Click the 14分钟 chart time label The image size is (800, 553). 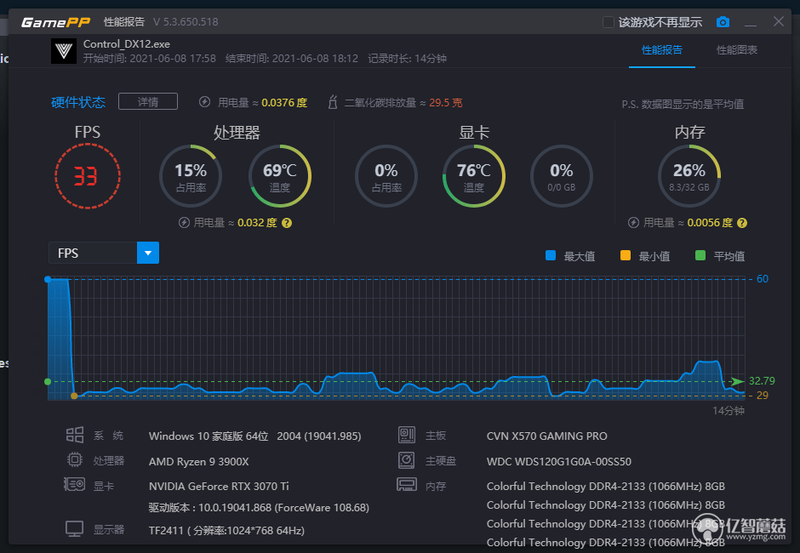click(729, 411)
